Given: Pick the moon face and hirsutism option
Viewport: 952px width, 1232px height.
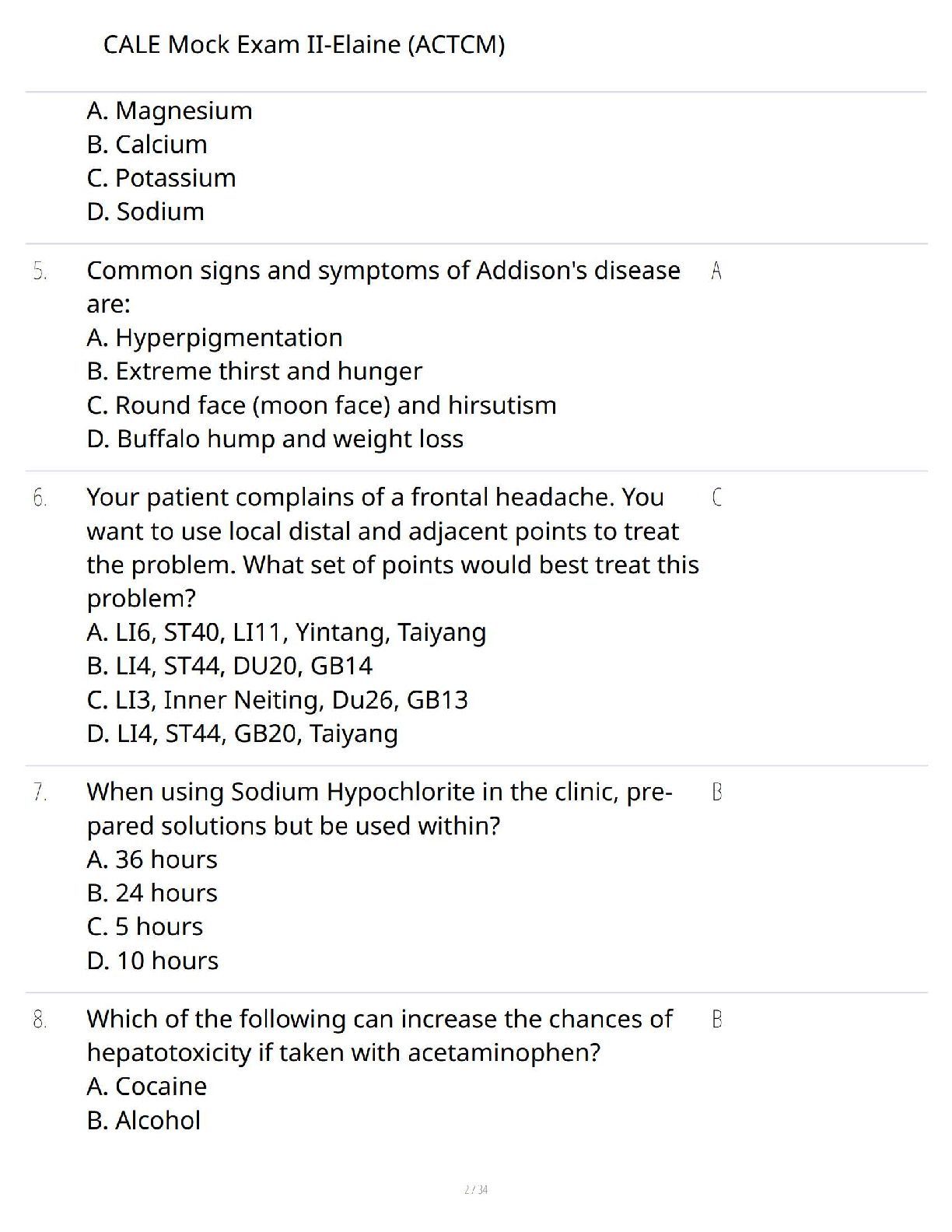Looking at the screenshot, I should point(321,405).
